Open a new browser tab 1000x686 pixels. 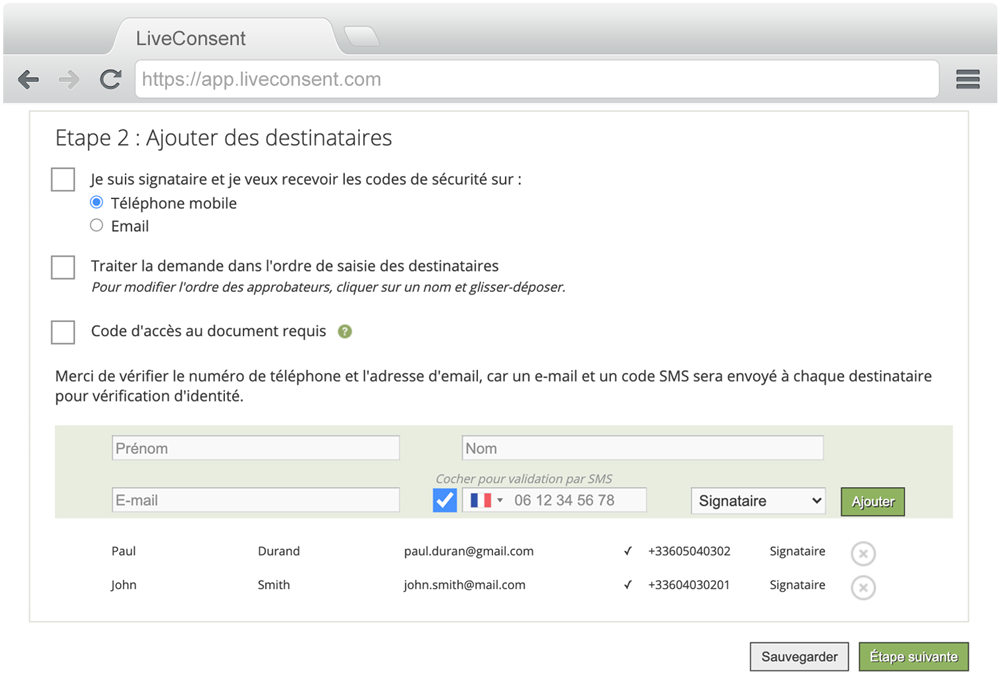(x=361, y=37)
